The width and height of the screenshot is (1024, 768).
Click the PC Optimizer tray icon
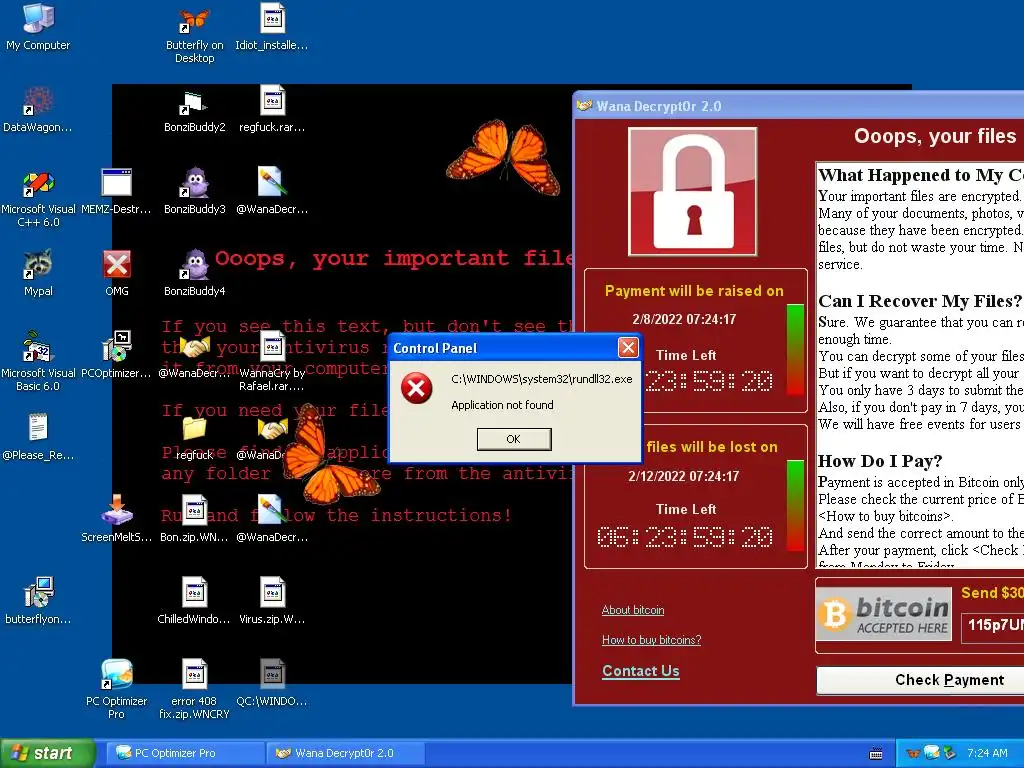(932, 752)
